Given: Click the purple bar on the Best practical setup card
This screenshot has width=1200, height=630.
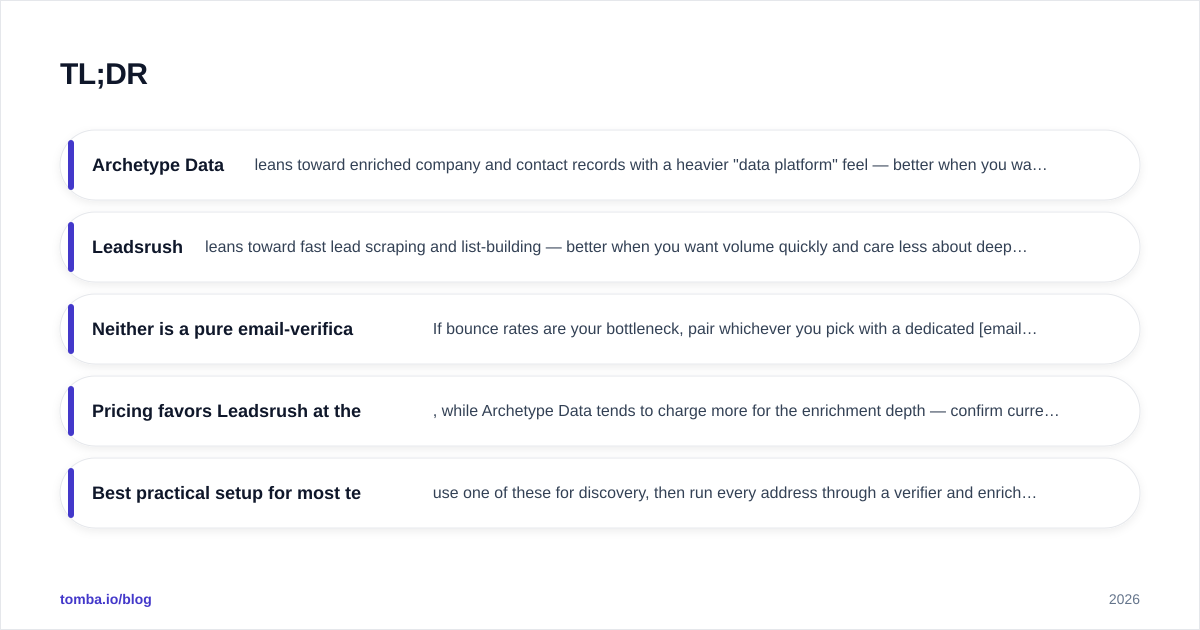Looking at the screenshot, I should (71, 493).
